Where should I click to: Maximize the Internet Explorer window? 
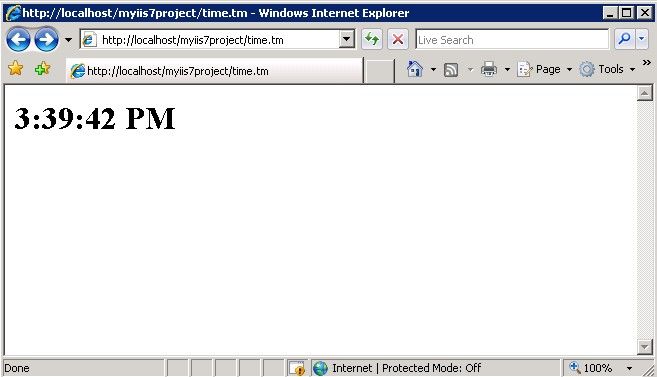626,13
